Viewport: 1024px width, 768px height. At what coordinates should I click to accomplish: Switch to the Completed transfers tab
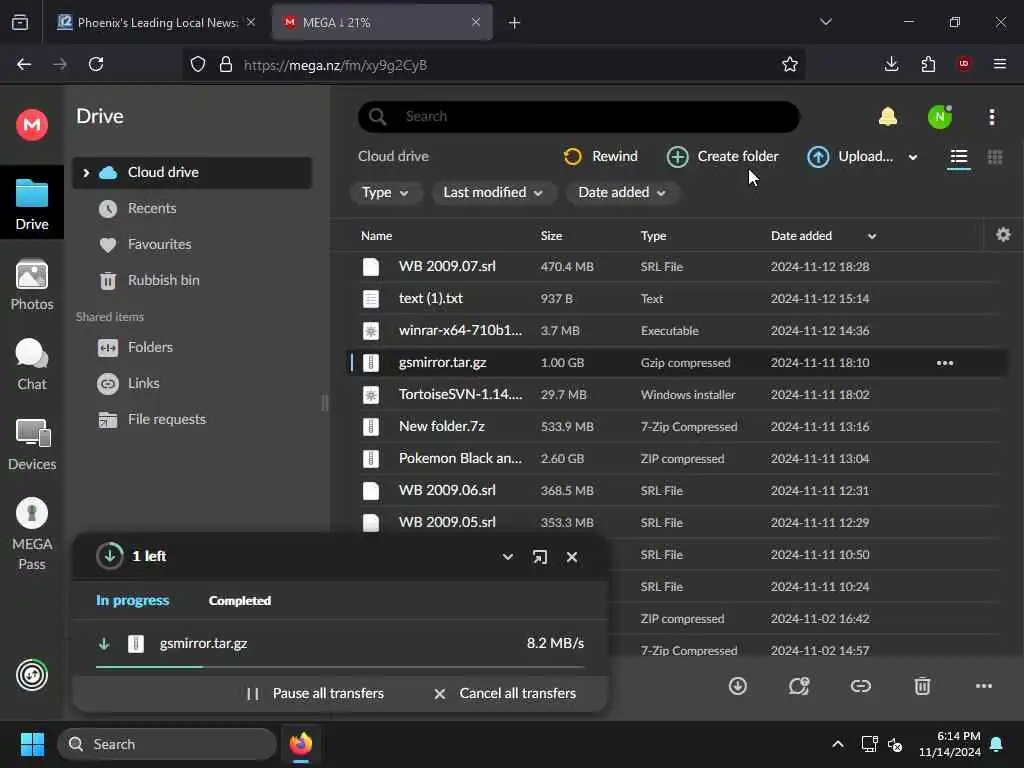pyautogui.click(x=240, y=601)
